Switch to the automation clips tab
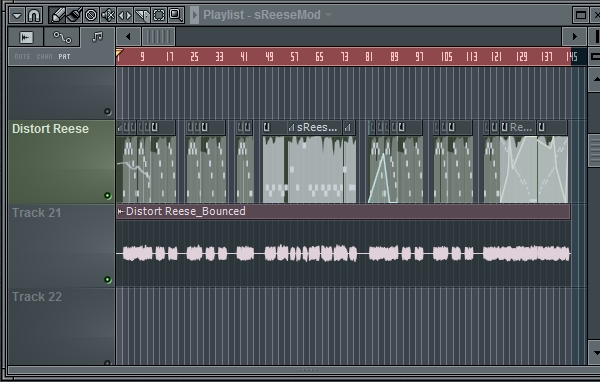 [x=62, y=37]
